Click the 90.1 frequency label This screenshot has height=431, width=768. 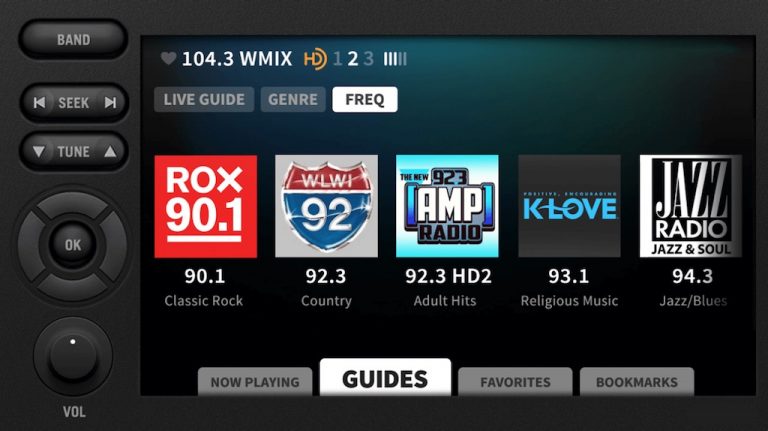point(205,276)
